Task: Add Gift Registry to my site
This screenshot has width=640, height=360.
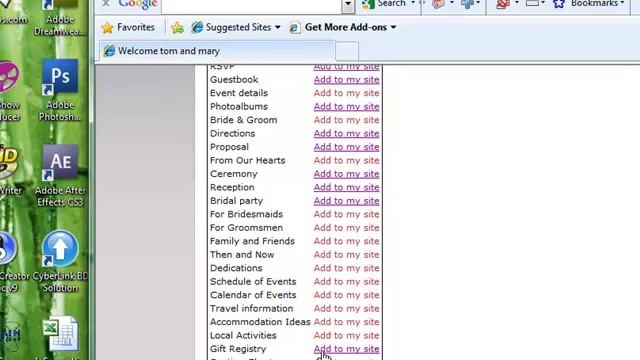Action: point(347,349)
